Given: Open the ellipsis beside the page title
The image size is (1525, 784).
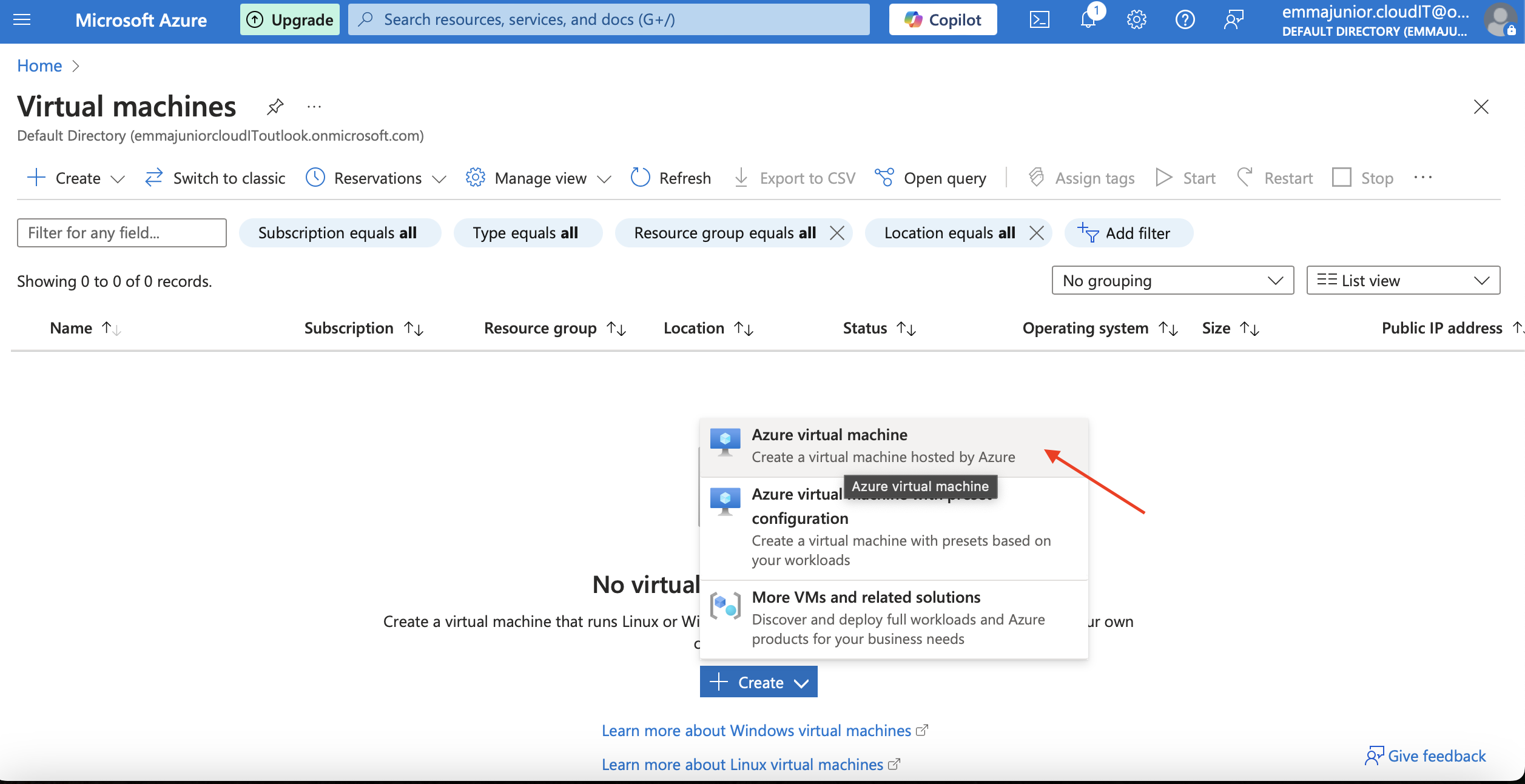Looking at the screenshot, I should 314,107.
